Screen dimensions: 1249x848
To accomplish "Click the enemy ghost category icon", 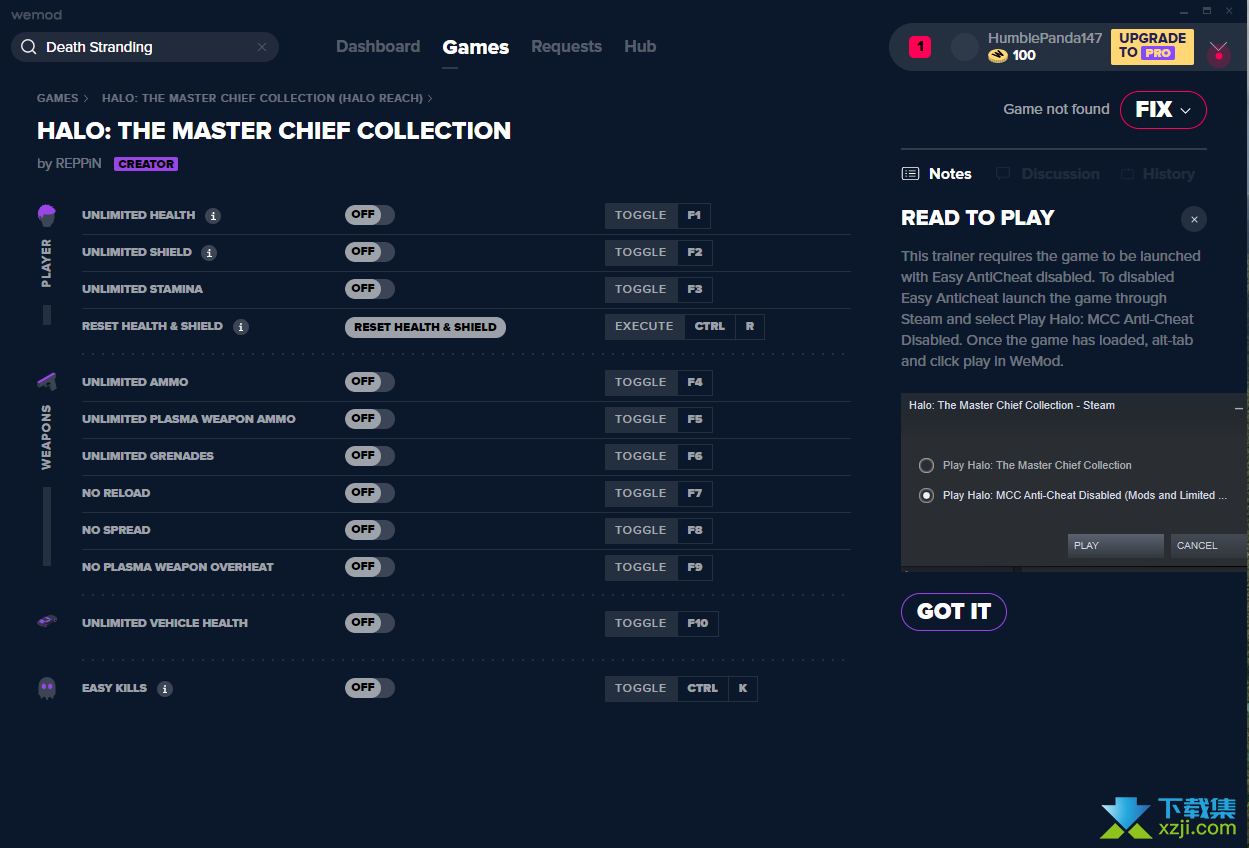I will 46,688.
